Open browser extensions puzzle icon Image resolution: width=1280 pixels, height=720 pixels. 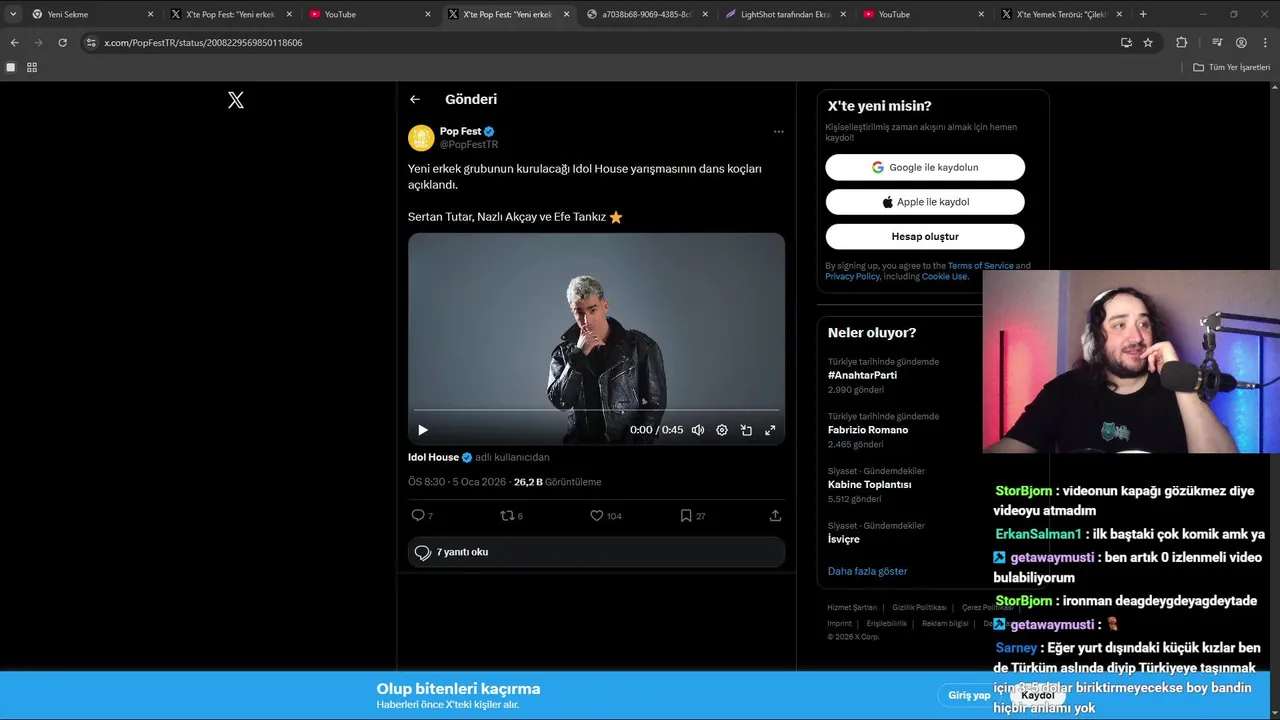coord(1181,43)
